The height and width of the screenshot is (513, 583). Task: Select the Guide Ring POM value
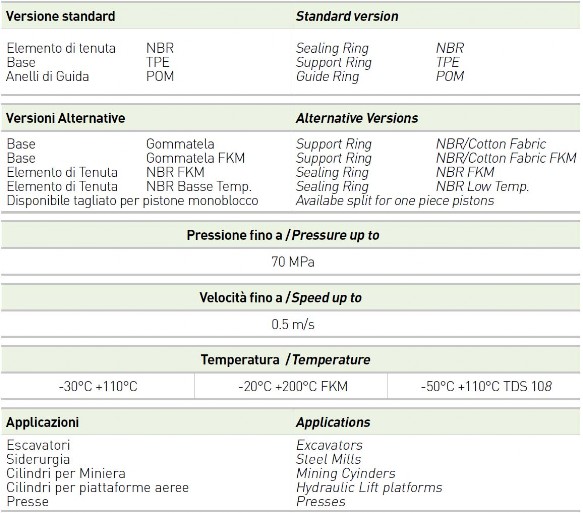click(x=450, y=76)
